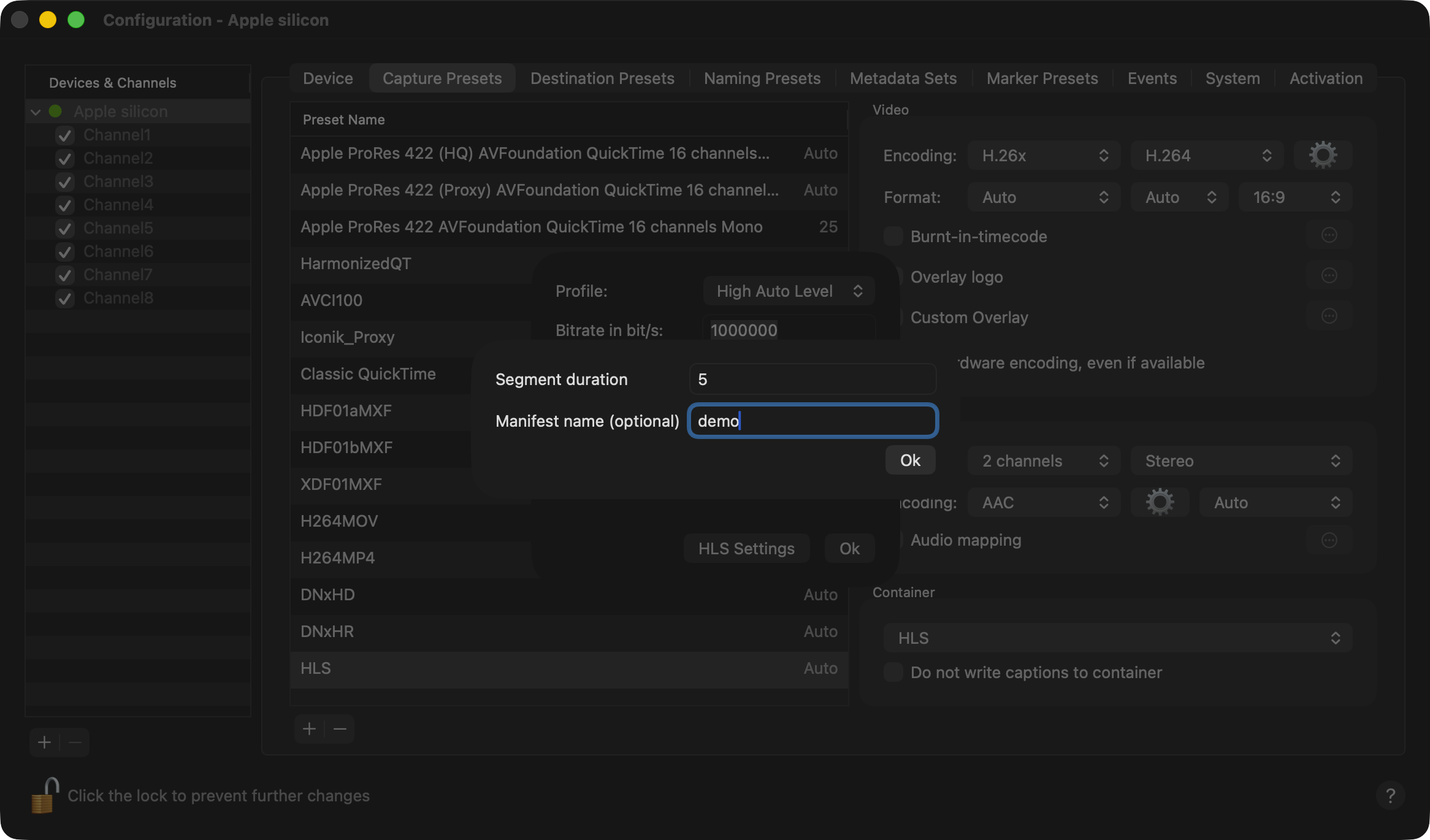
Task: Click the lock to prevent changes
Action: 45,795
